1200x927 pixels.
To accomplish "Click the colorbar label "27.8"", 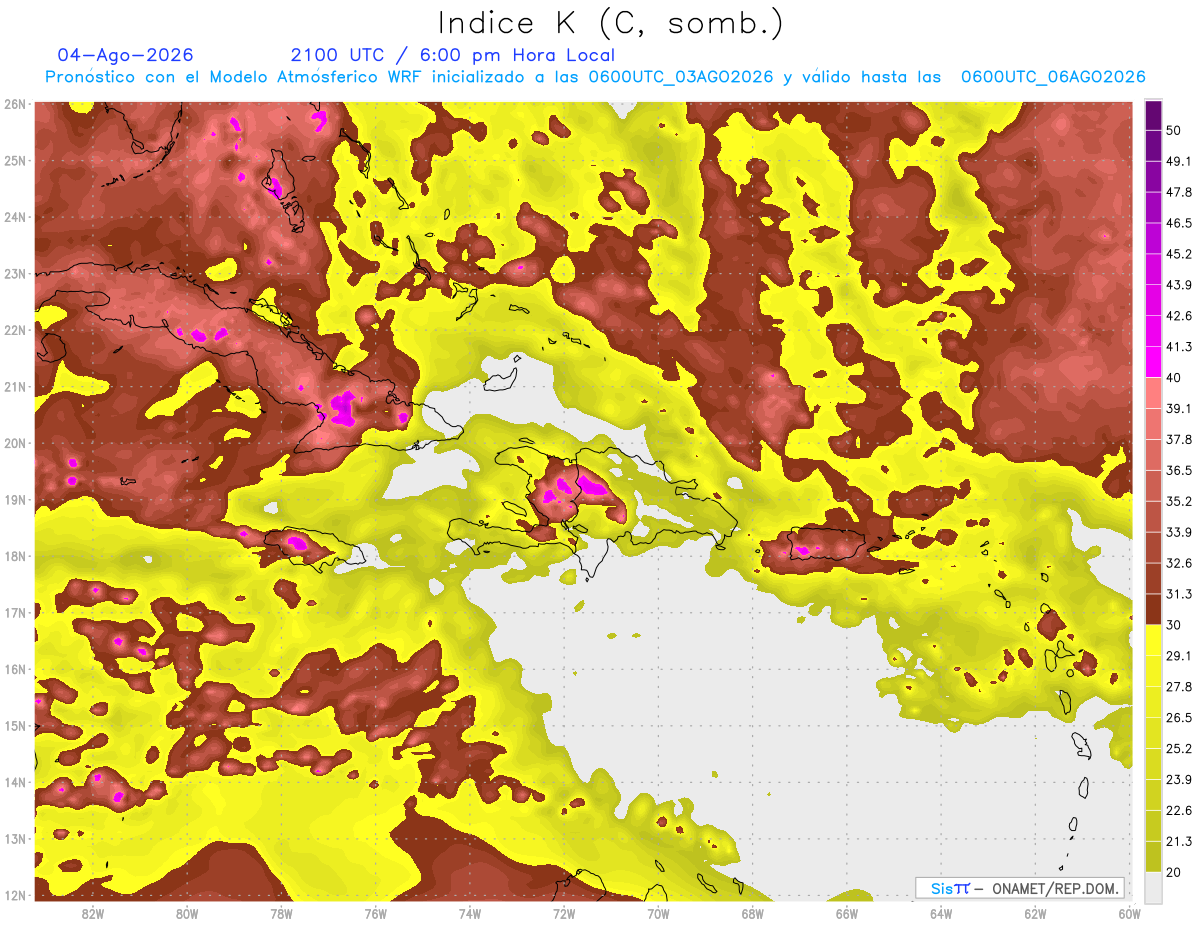I will 1179,686.
